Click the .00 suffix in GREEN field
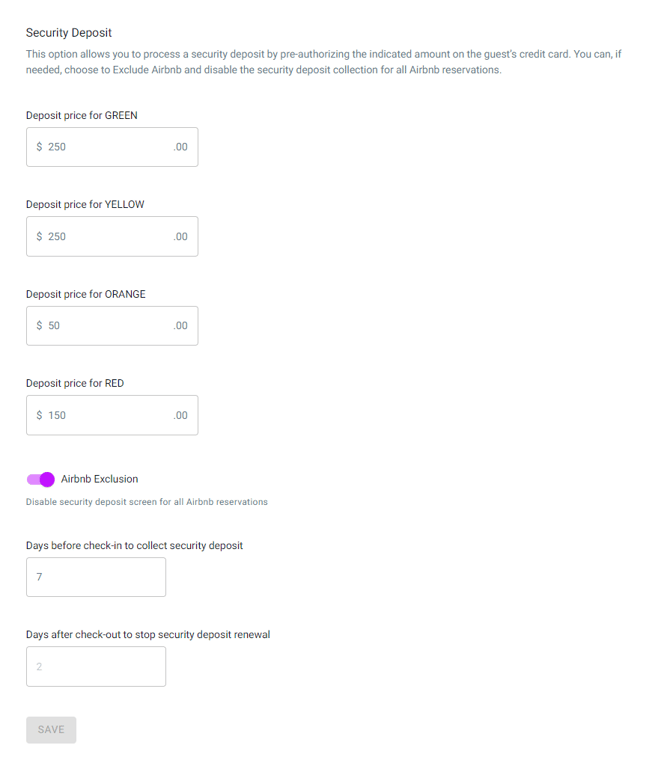The image size is (670, 766). point(180,147)
